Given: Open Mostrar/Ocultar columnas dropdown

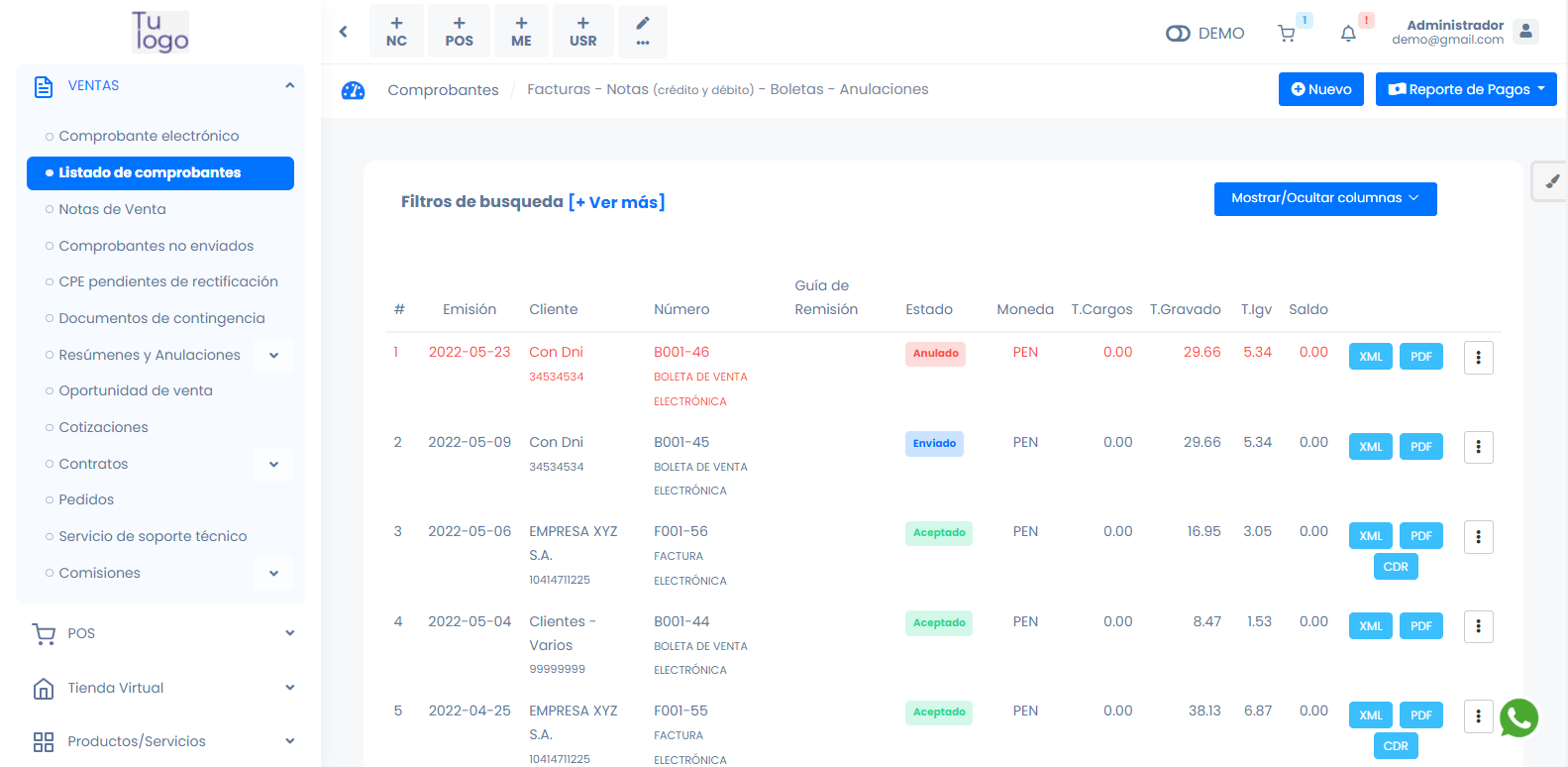Looking at the screenshot, I should click(x=1324, y=198).
